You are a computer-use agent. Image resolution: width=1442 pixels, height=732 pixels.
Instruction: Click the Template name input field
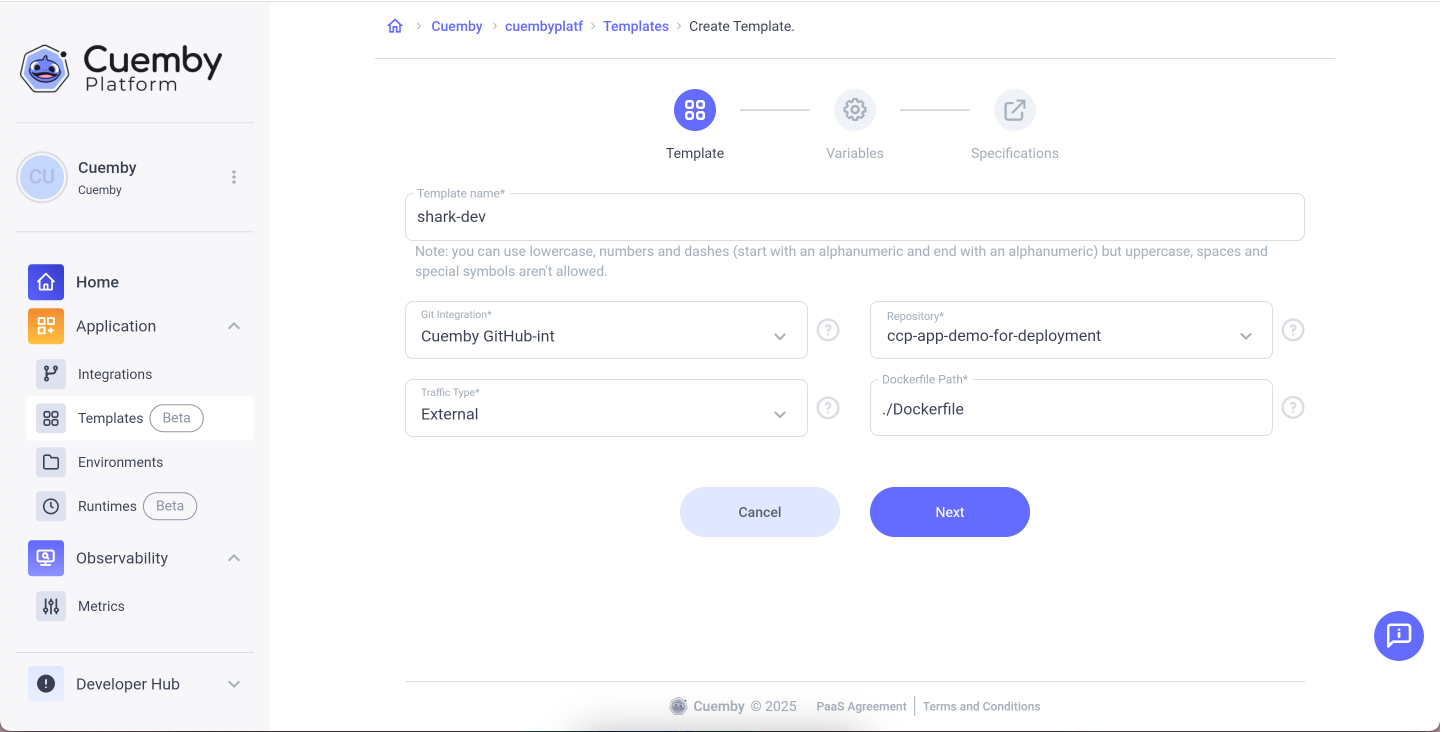pos(854,217)
